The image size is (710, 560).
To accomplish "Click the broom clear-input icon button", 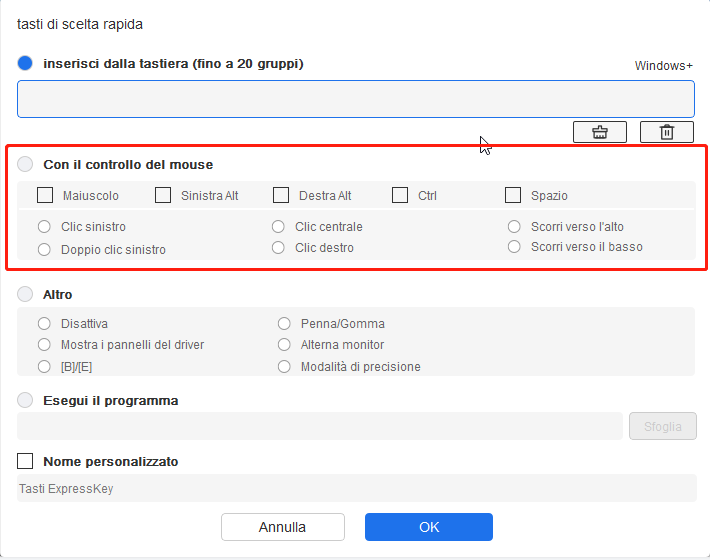I will point(600,132).
